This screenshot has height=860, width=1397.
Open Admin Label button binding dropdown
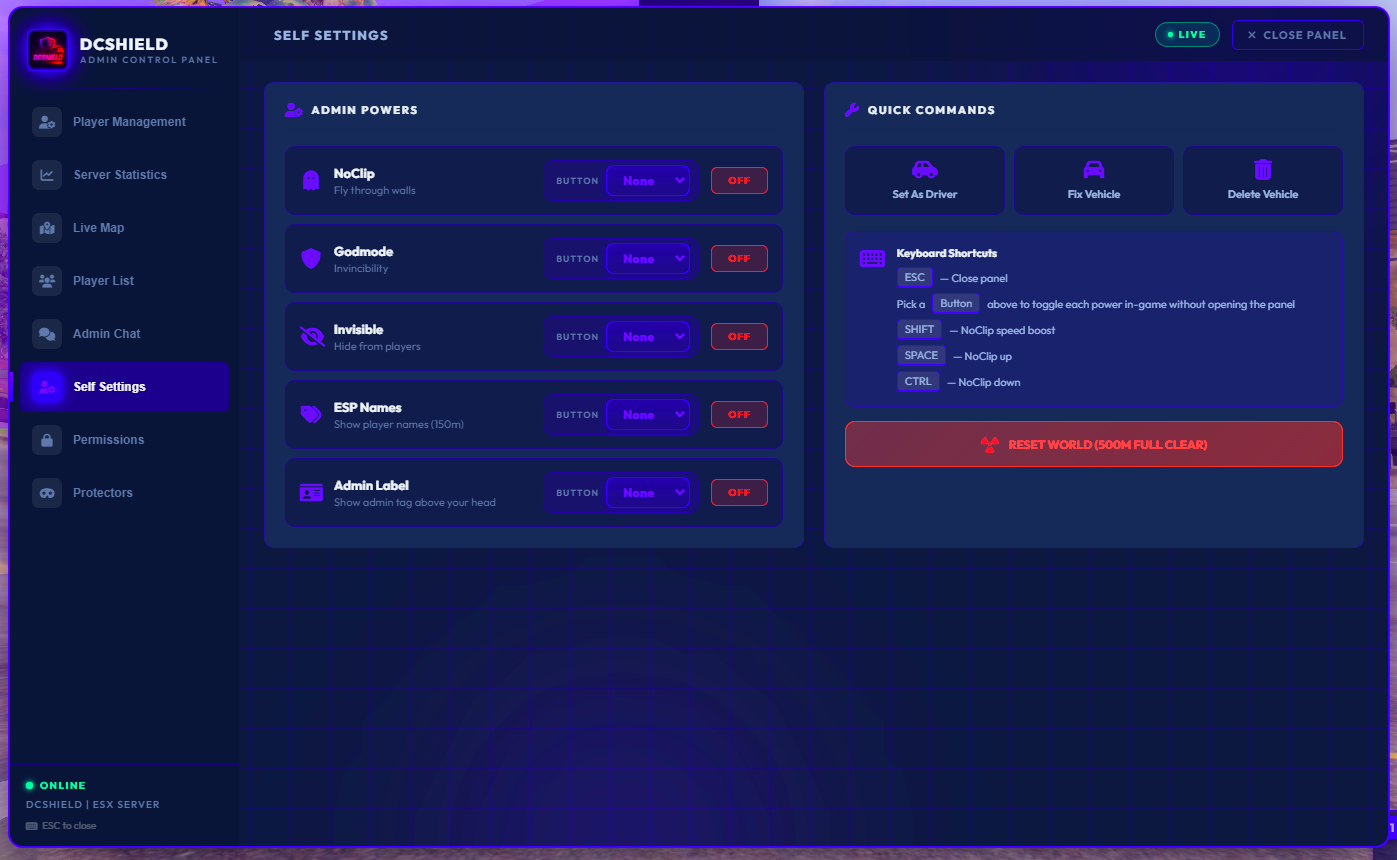click(x=648, y=493)
